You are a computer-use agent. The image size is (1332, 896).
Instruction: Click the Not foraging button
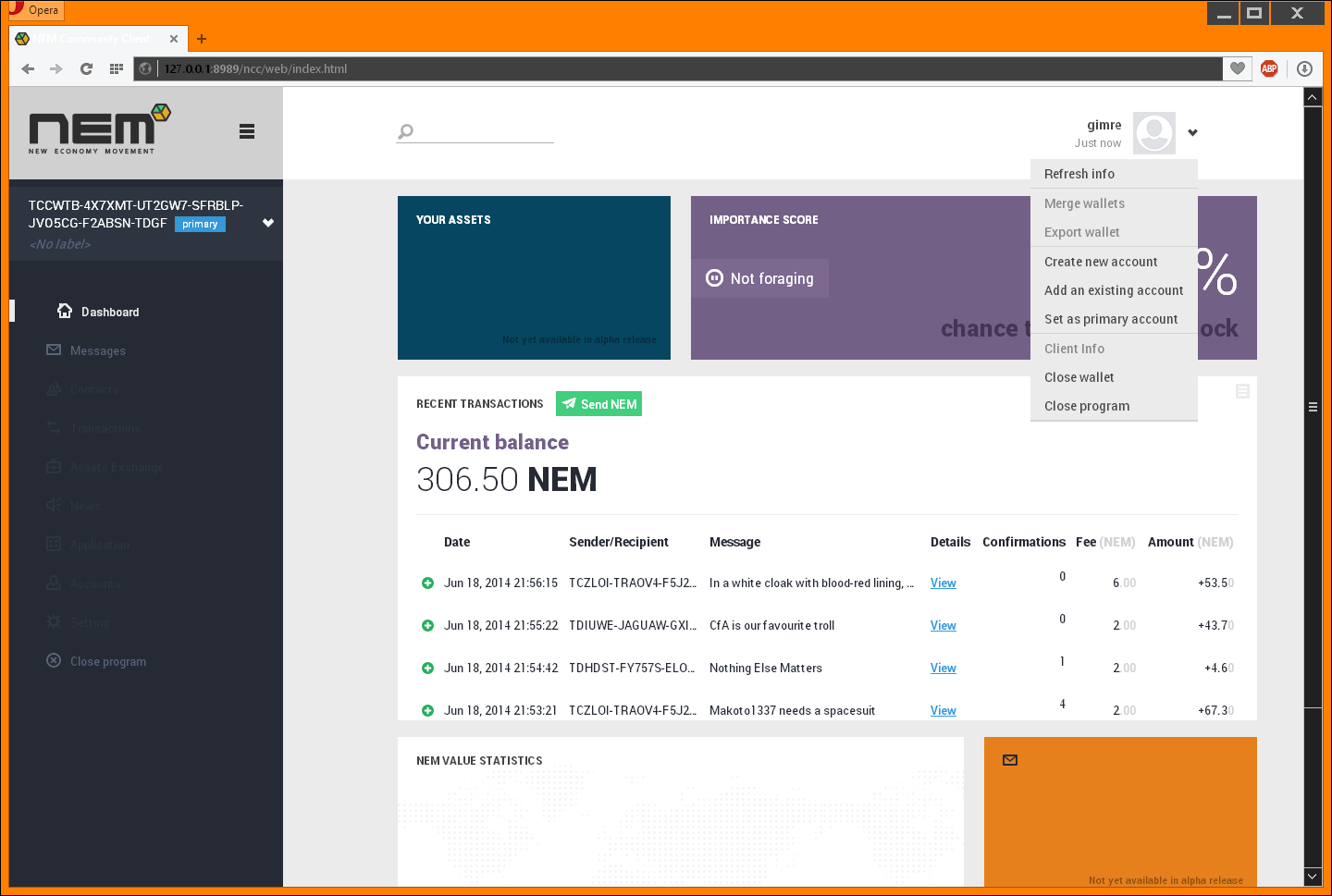point(759,278)
